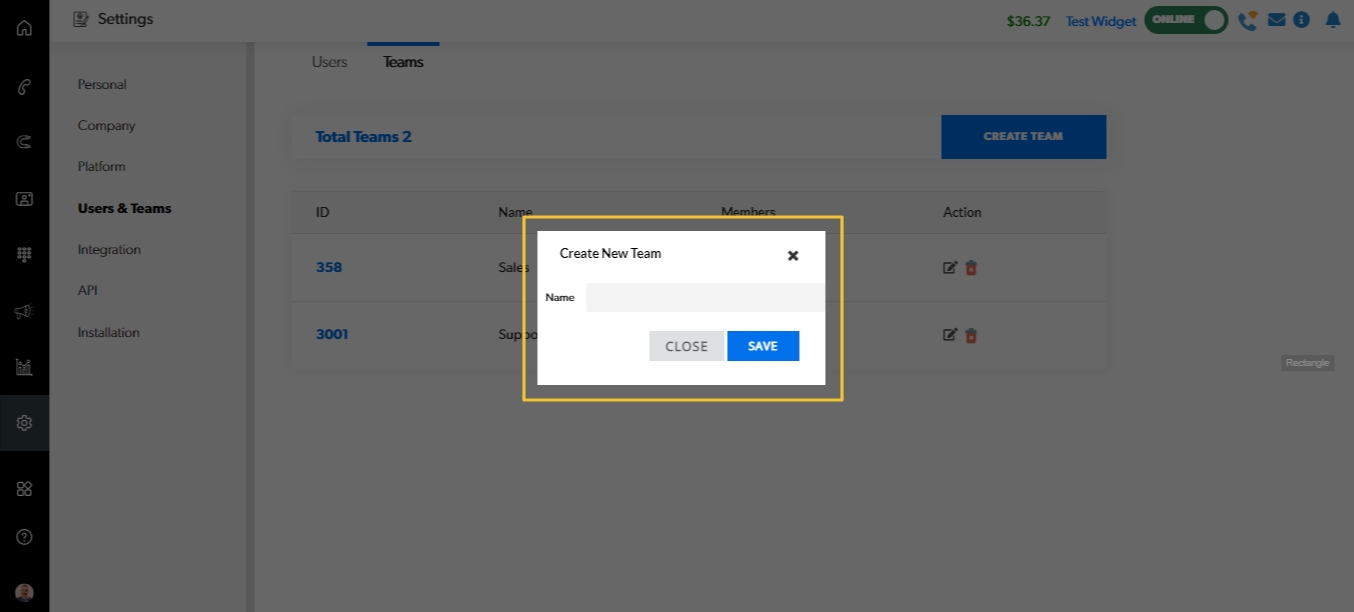The image size is (1354, 612).
Task: Open the dial pad icon in sidebar
Action: (x=24, y=255)
